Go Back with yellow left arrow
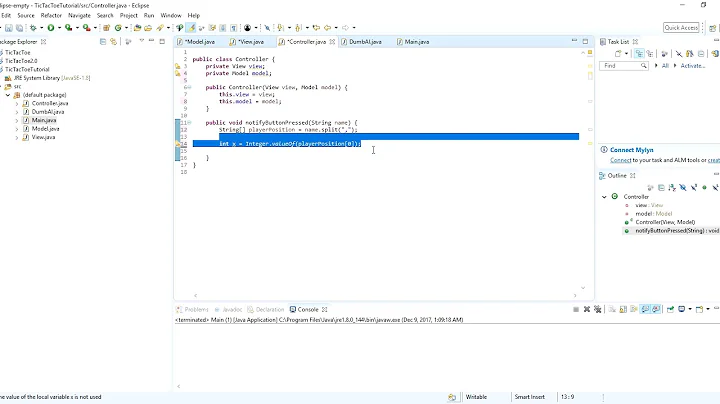720x404 pixels. tap(327, 28)
